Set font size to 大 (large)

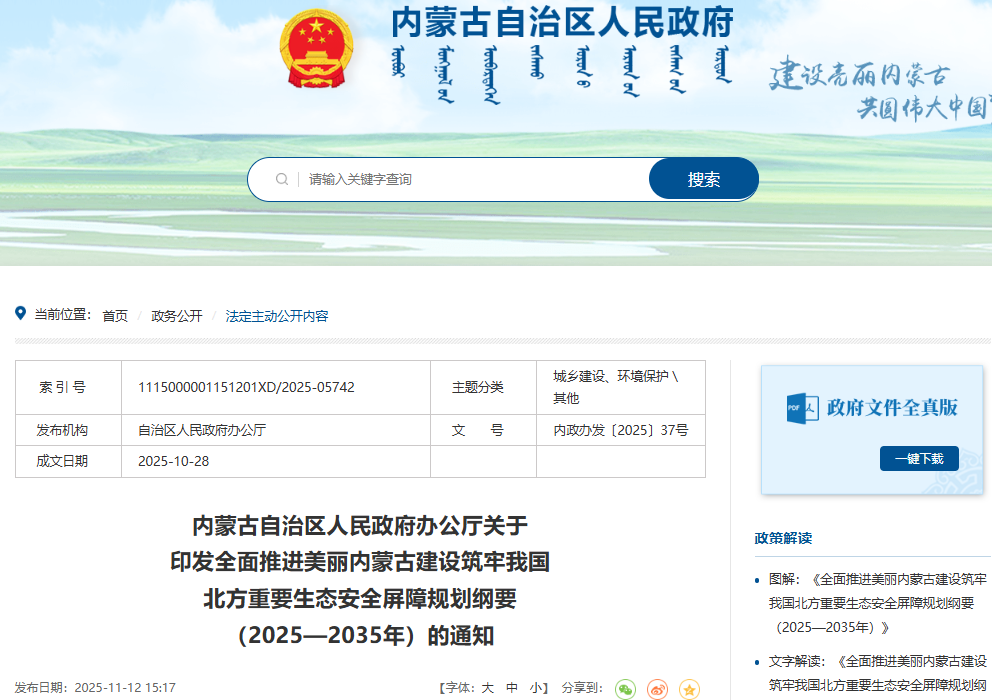click(487, 688)
